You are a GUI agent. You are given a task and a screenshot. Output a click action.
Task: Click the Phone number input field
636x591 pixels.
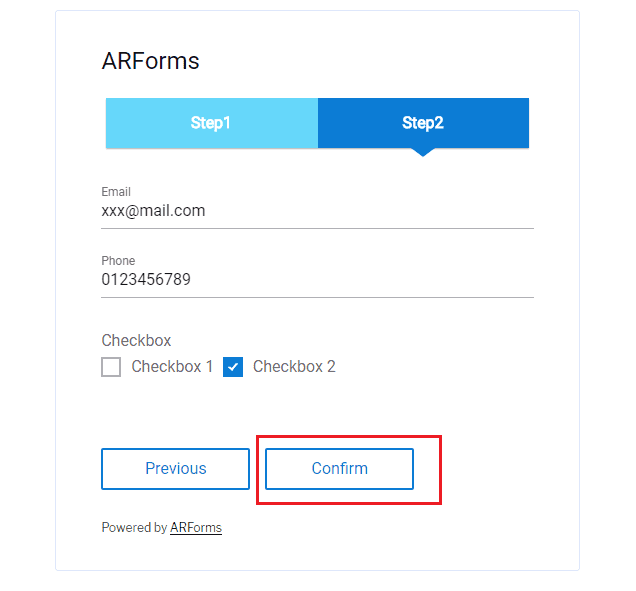click(317, 280)
